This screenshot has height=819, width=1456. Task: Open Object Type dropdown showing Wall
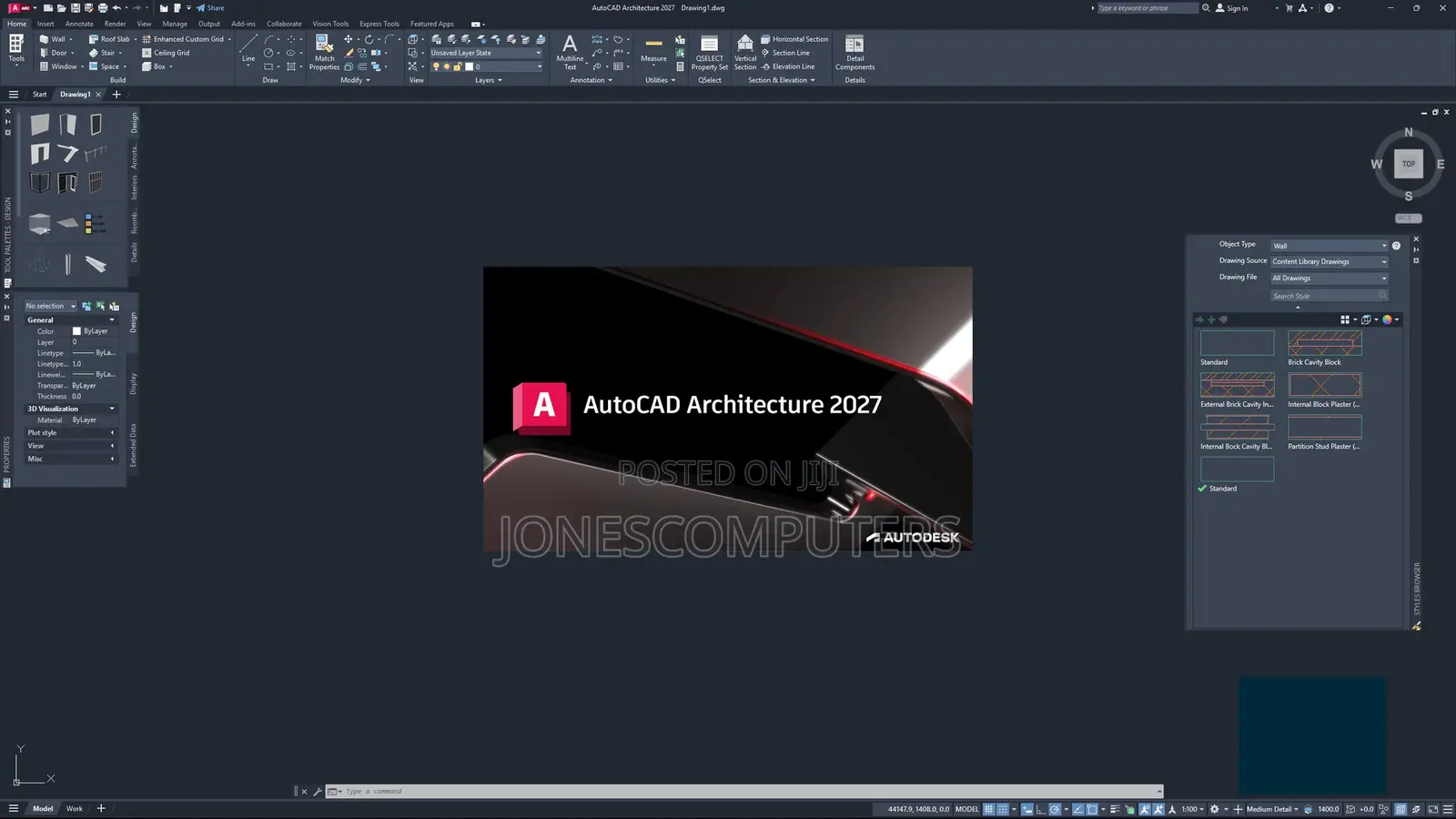click(x=1330, y=246)
